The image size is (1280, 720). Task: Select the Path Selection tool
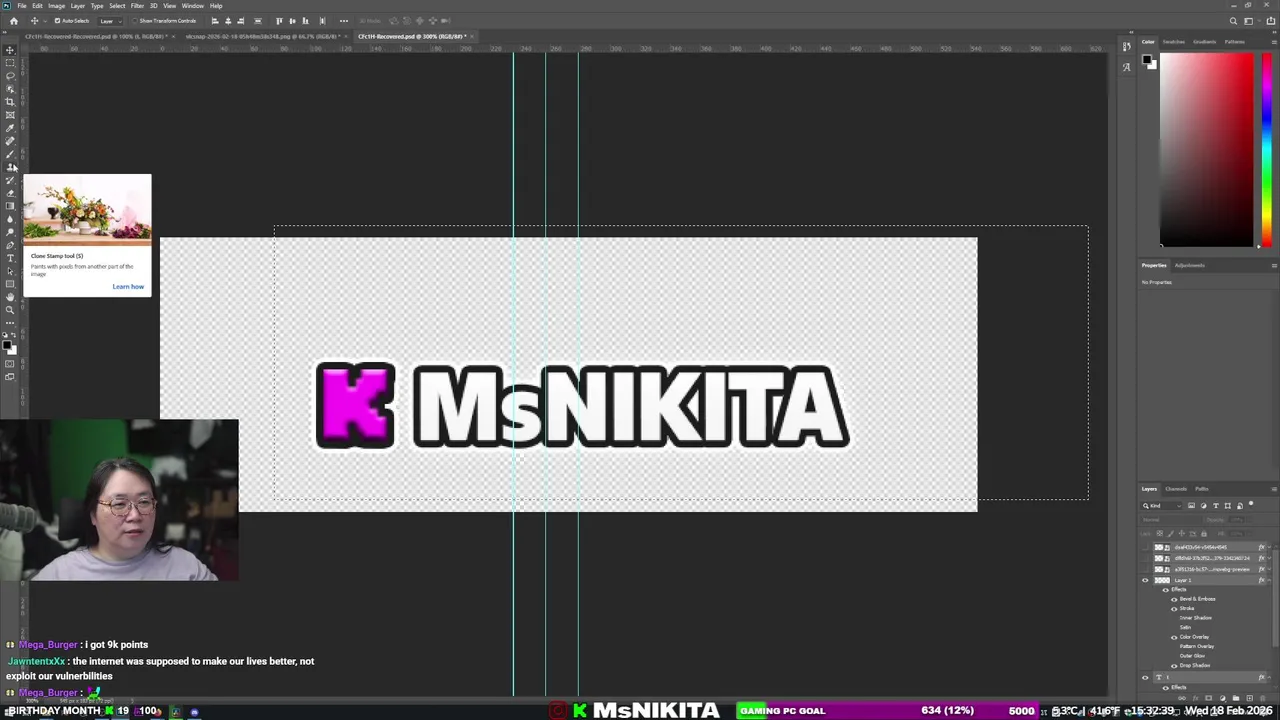point(10,270)
